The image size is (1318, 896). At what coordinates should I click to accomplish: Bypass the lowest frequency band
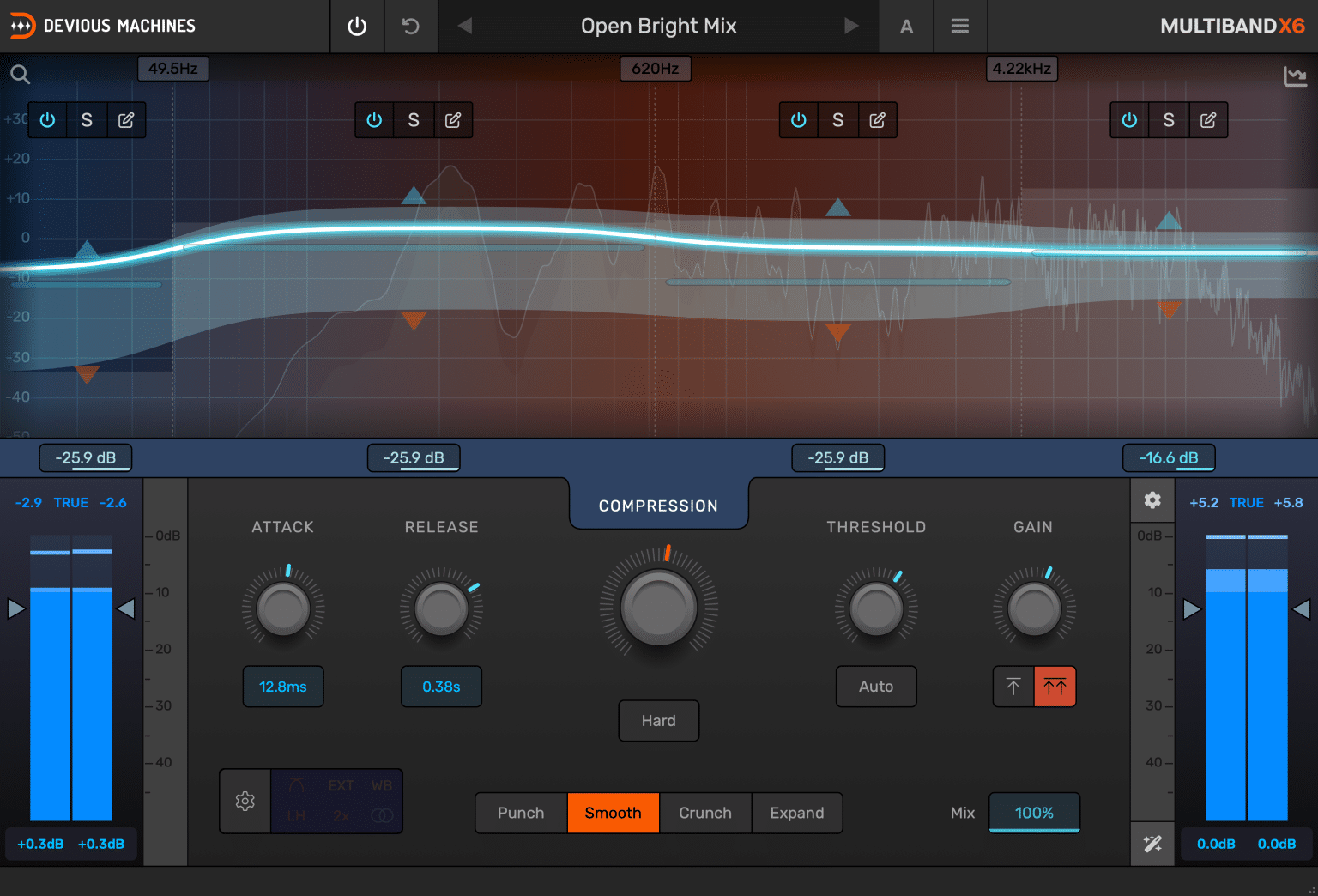tap(47, 120)
